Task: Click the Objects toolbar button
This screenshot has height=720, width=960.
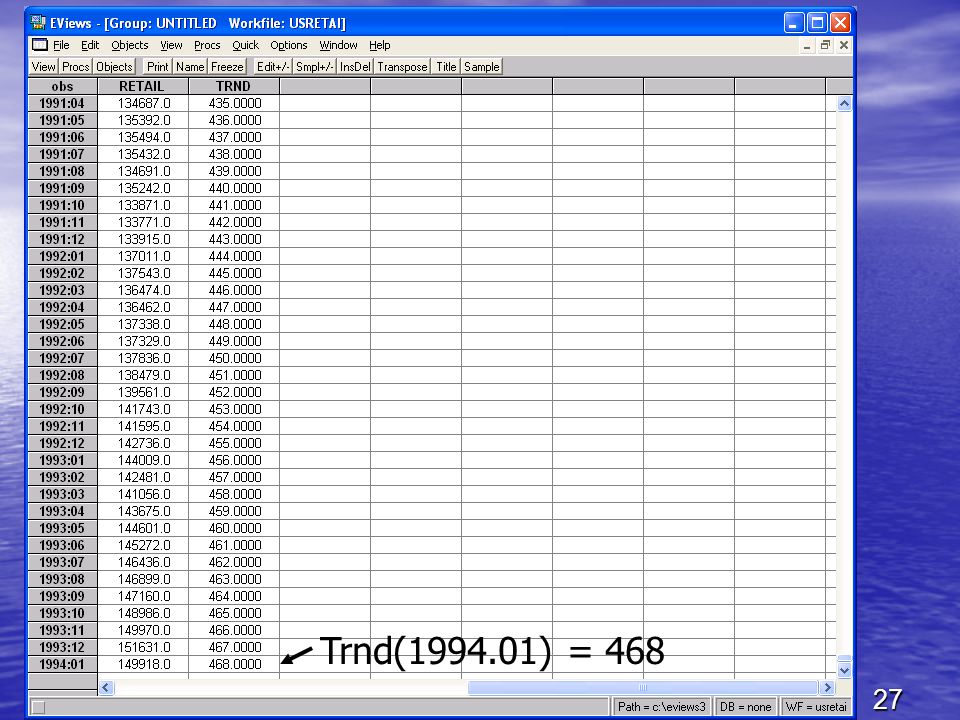Action: pos(114,67)
